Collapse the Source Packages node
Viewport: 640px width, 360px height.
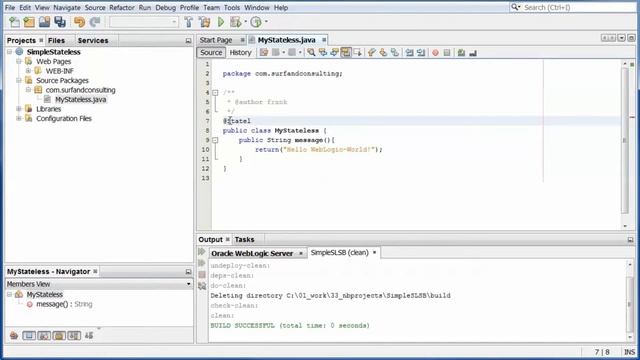pos(19,80)
